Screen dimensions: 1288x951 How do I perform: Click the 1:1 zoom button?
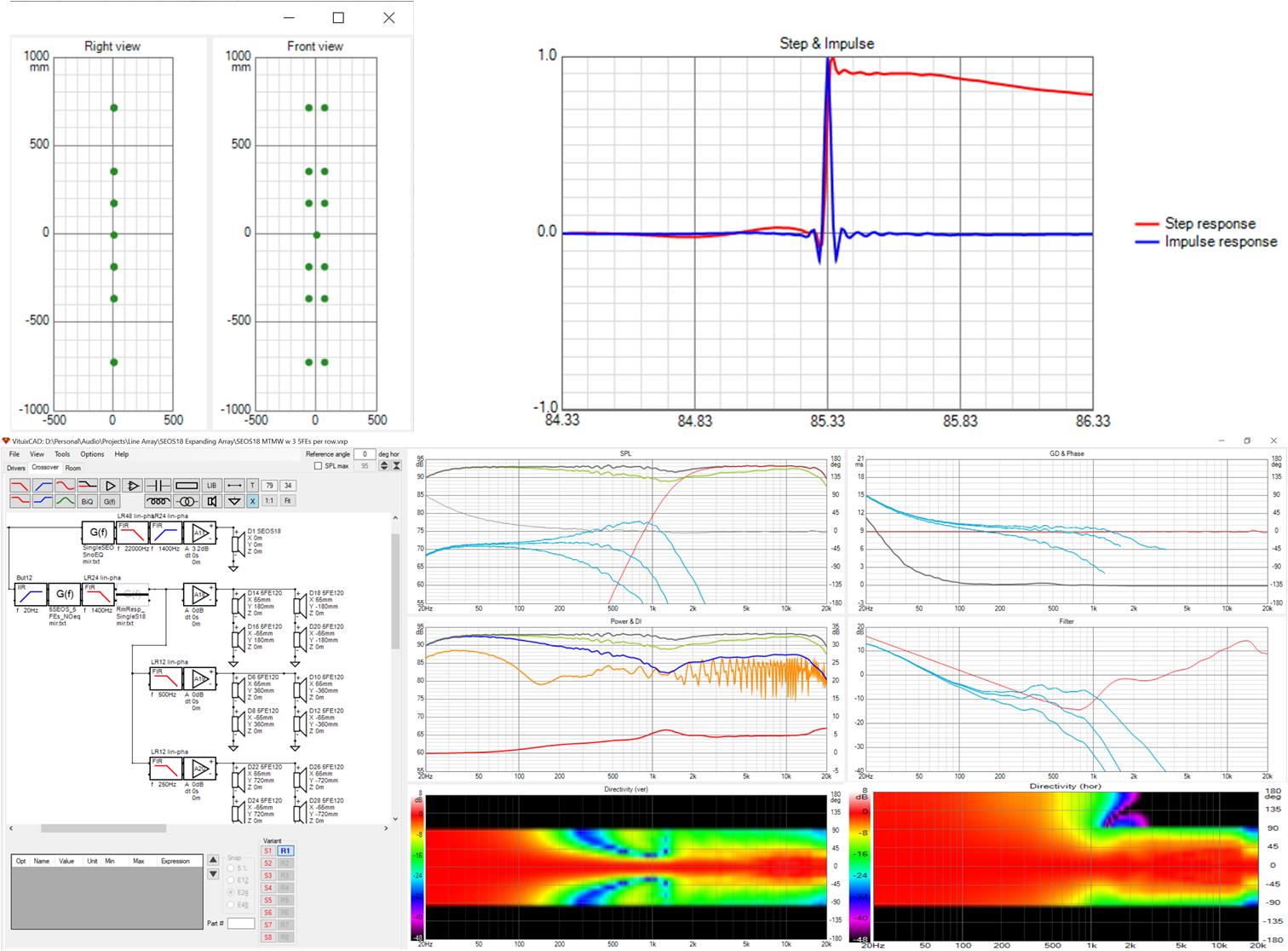(269, 501)
